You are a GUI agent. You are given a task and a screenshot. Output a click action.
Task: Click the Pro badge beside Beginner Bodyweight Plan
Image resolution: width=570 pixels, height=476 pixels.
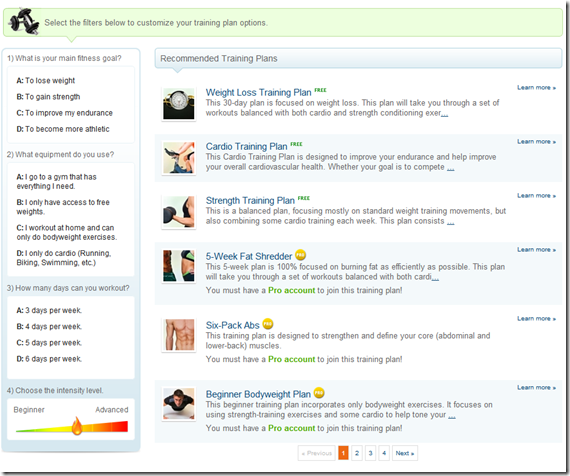pyautogui.click(x=319, y=392)
